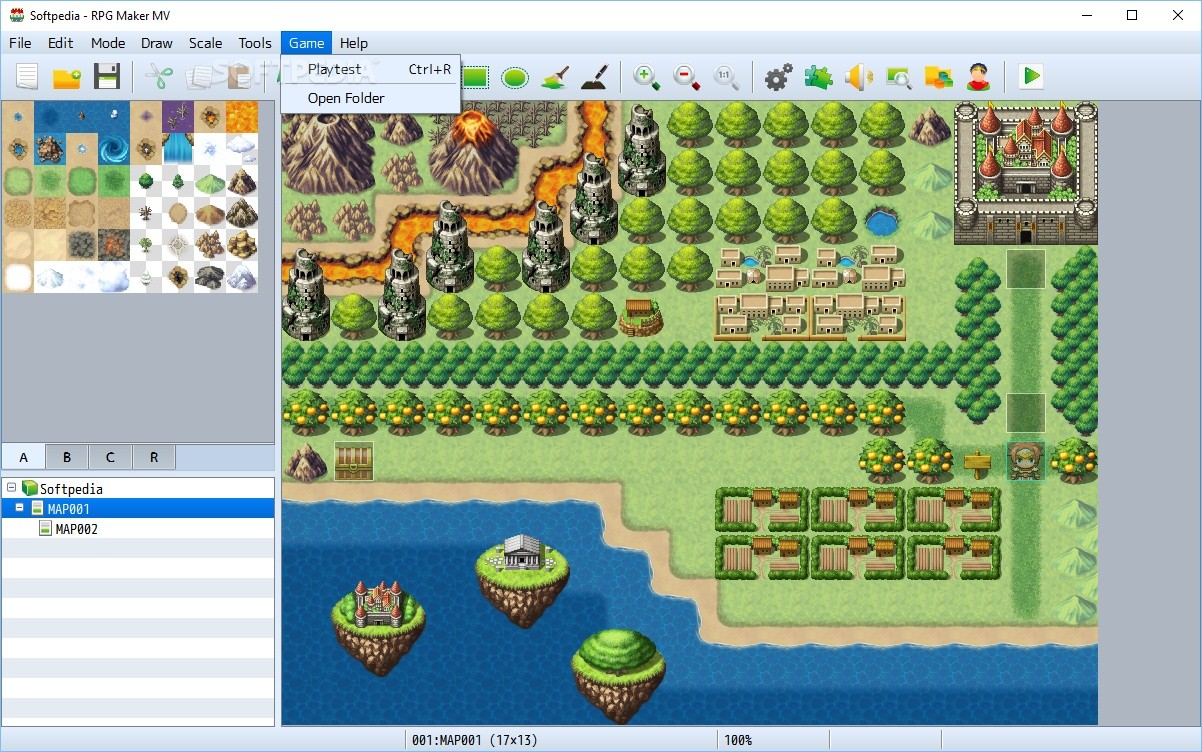Open the Scale menu
This screenshot has height=752, width=1202.
click(x=206, y=43)
